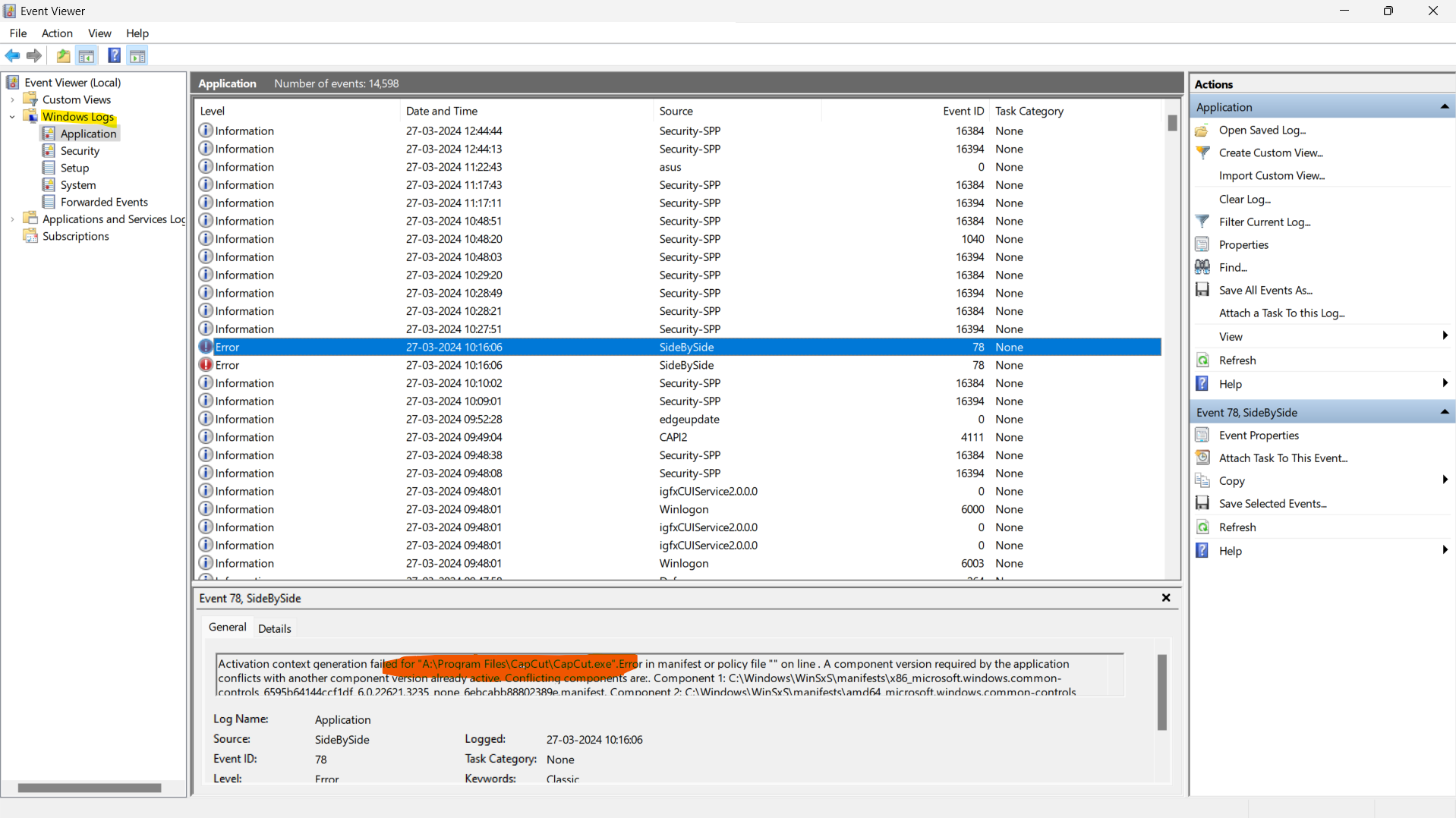Screen dimensions: 1456x818
Task: Click the Save All Events As disk icon
Action: tap(1202, 290)
